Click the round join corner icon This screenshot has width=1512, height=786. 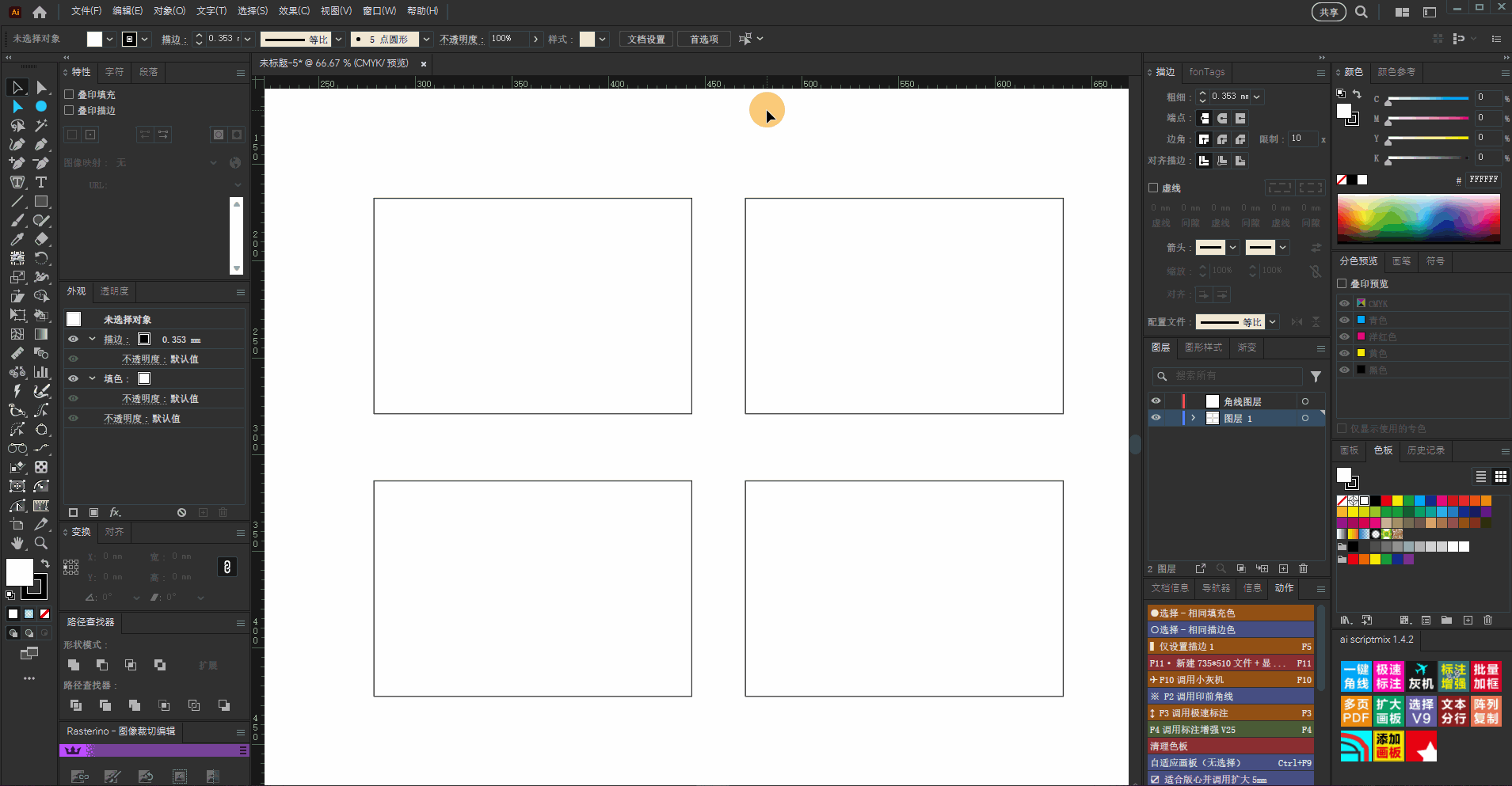pos(1222,139)
